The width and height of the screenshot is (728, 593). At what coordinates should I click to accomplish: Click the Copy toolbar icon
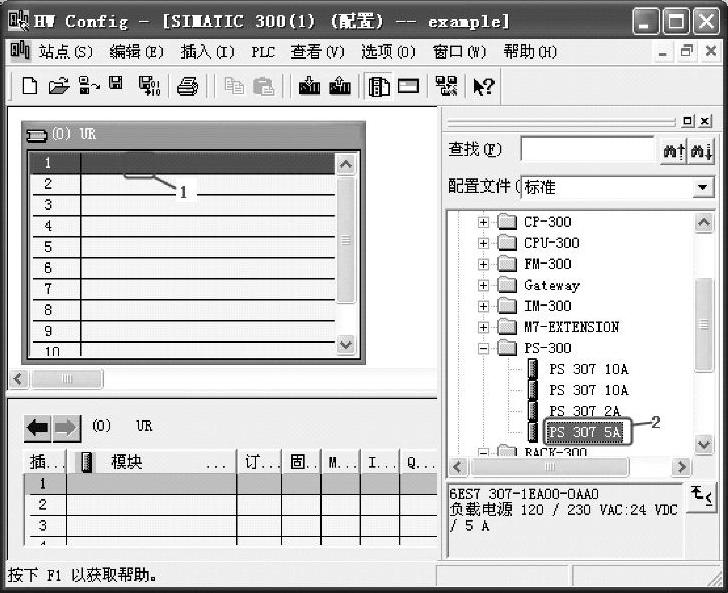[234, 86]
